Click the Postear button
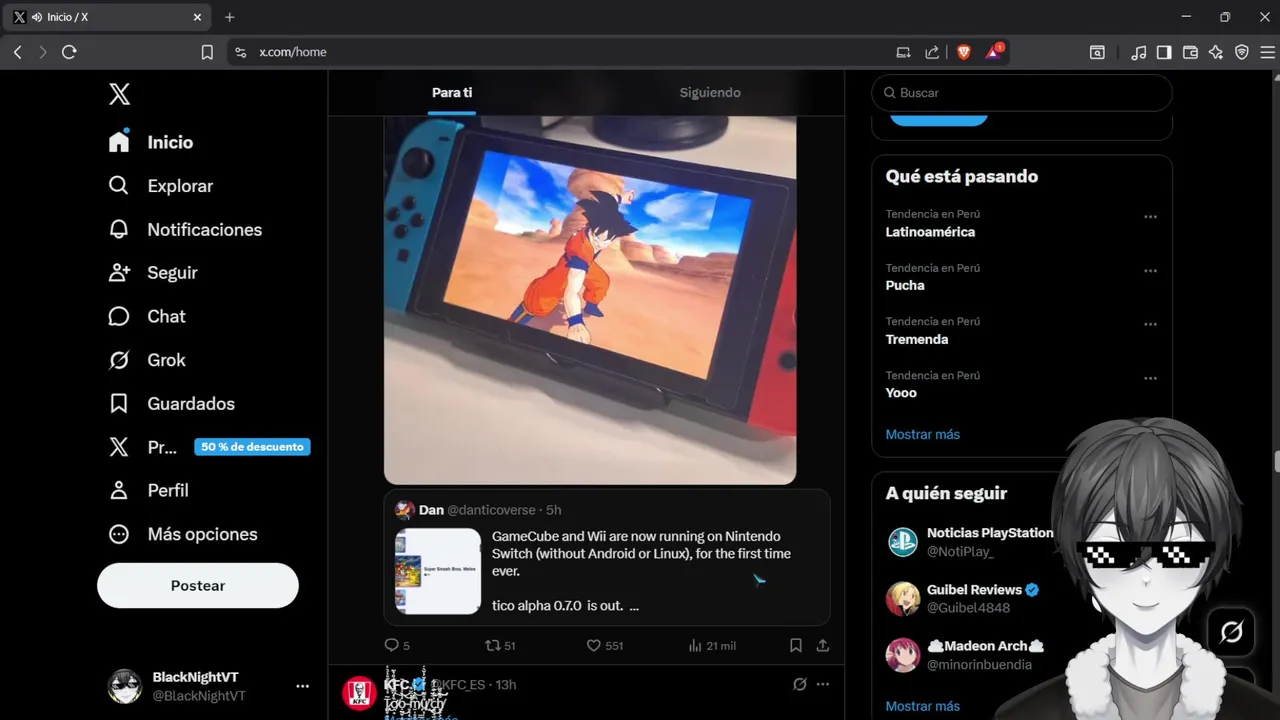Viewport: 1280px width, 720px height. pyautogui.click(x=198, y=586)
